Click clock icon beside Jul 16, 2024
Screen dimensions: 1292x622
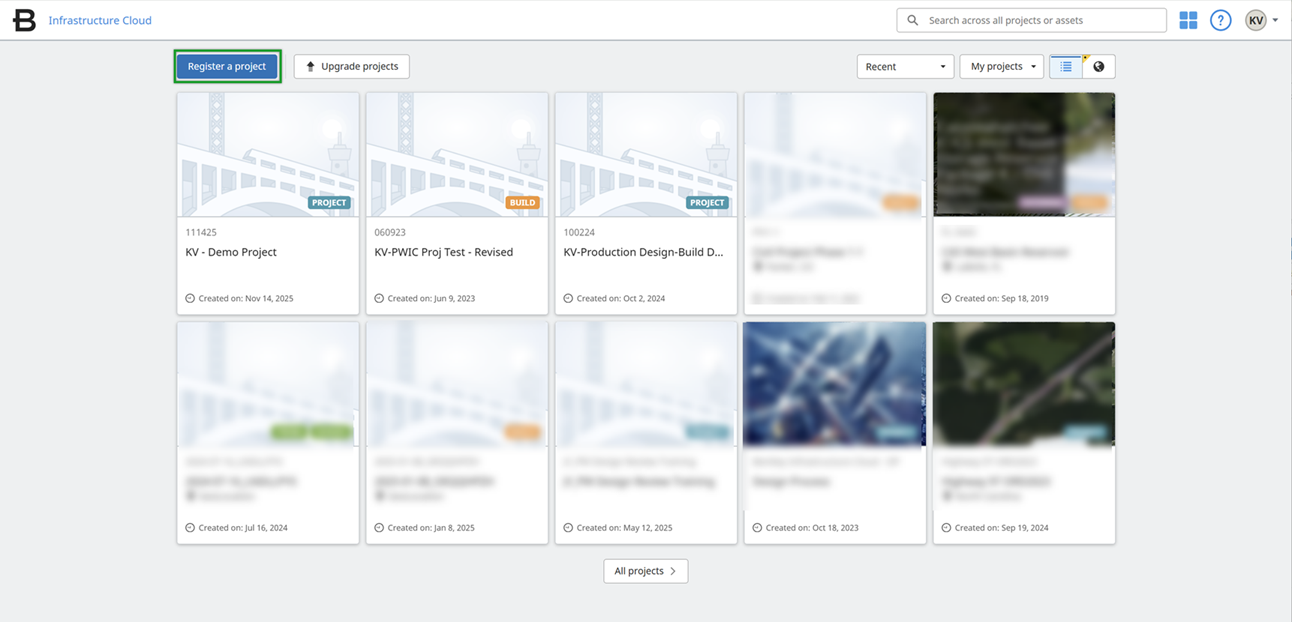click(x=190, y=527)
